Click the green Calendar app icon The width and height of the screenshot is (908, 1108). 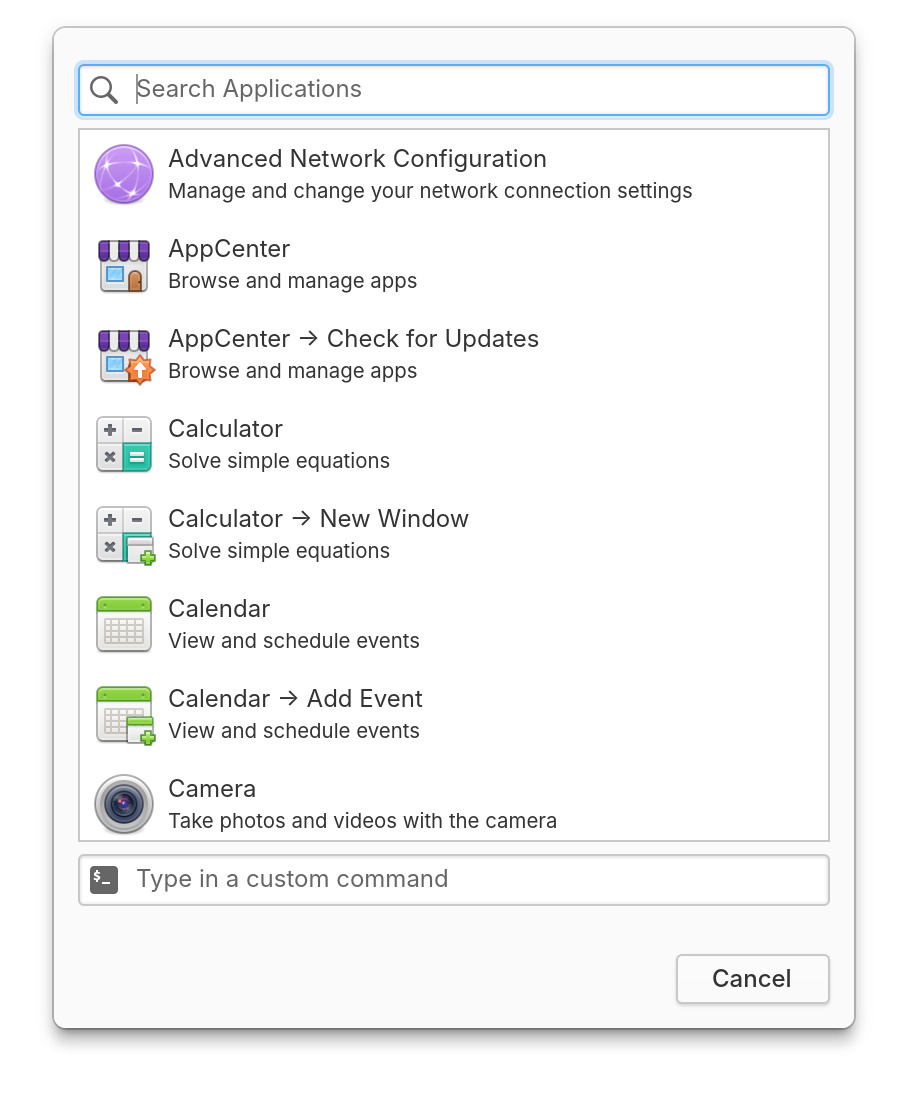[x=124, y=625]
